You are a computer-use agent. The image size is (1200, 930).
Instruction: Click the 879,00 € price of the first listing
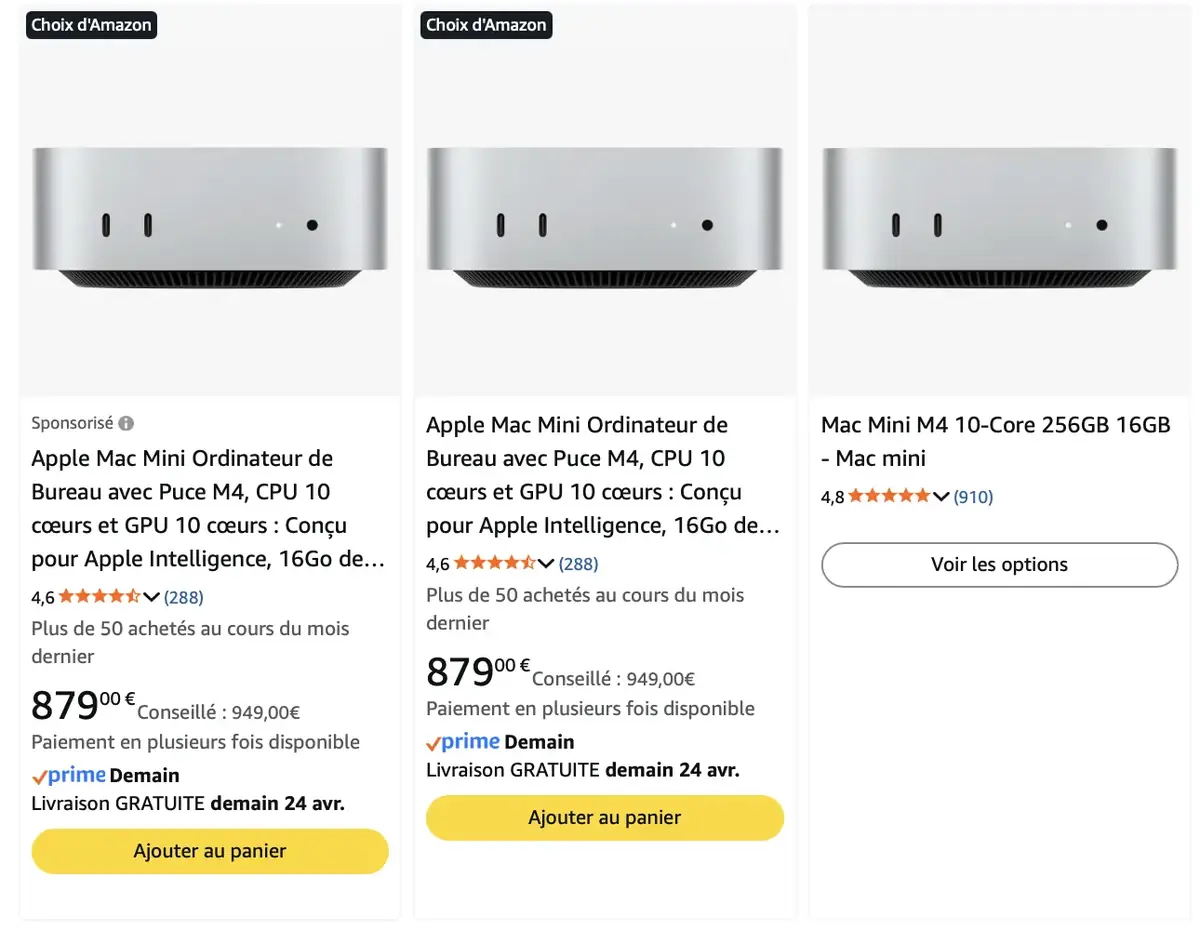[75, 707]
